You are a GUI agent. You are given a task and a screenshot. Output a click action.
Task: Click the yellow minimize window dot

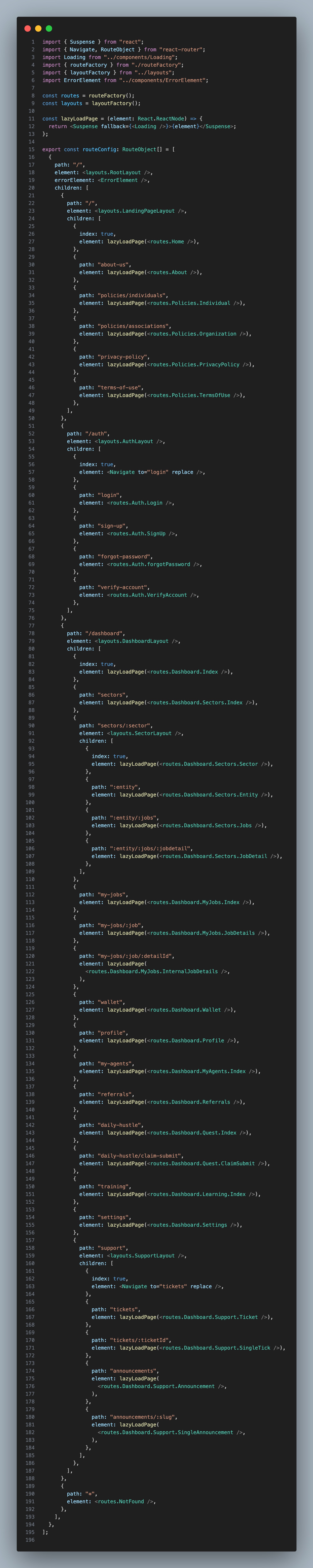point(38,29)
